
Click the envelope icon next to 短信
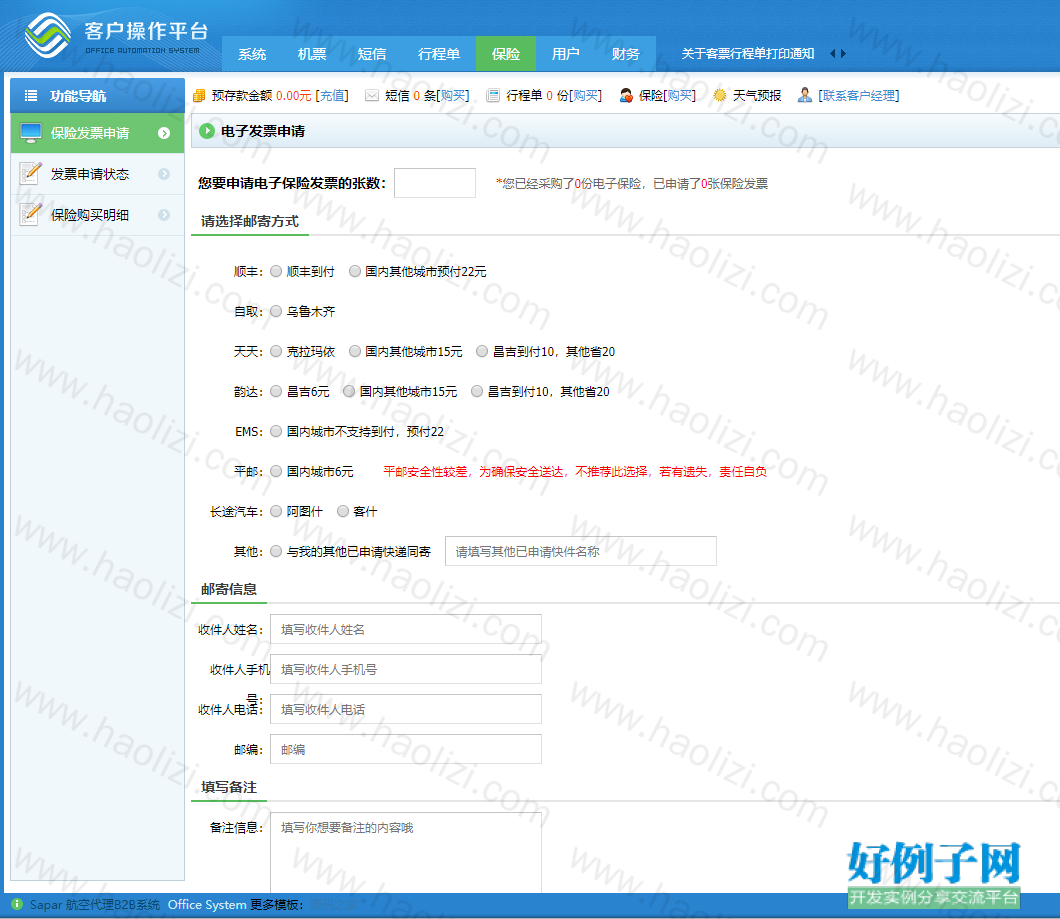click(372, 95)
